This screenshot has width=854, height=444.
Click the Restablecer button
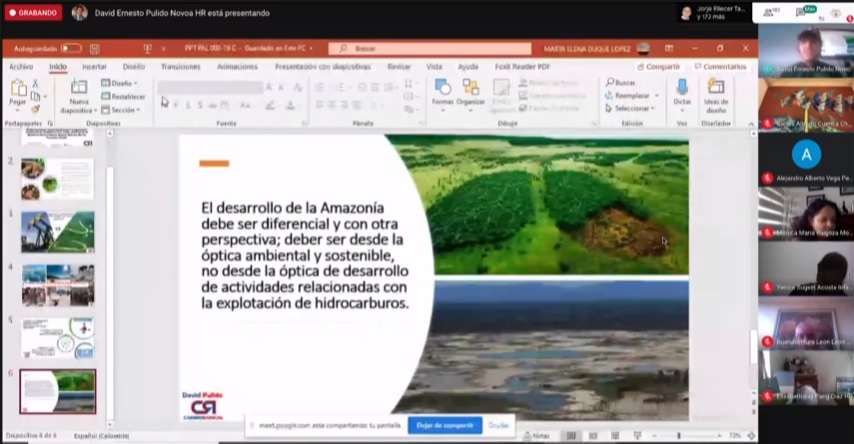tap(123, 96)
